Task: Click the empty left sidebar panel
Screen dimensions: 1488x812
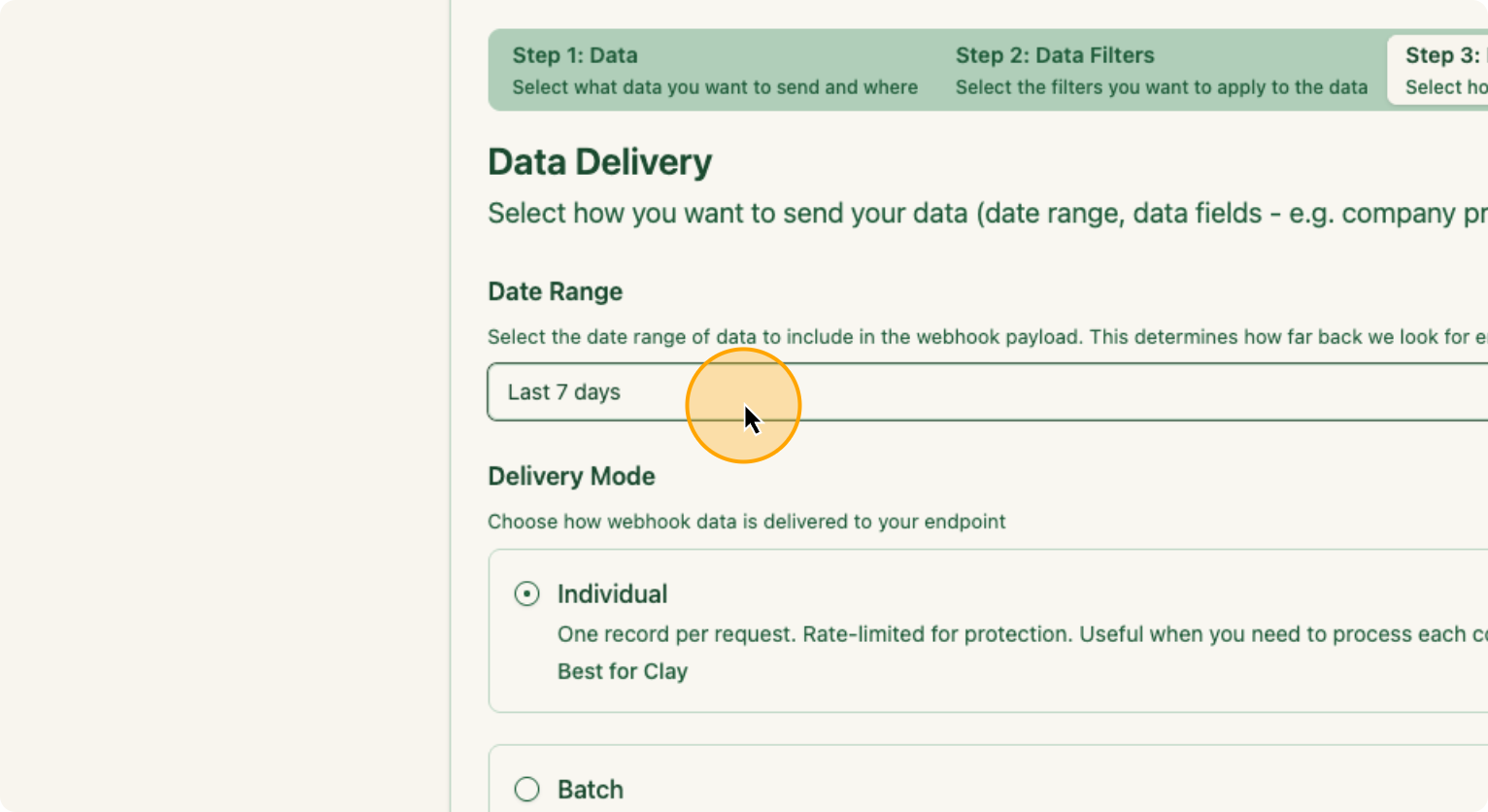Action: pyautogui.click(x=223, y=408)
